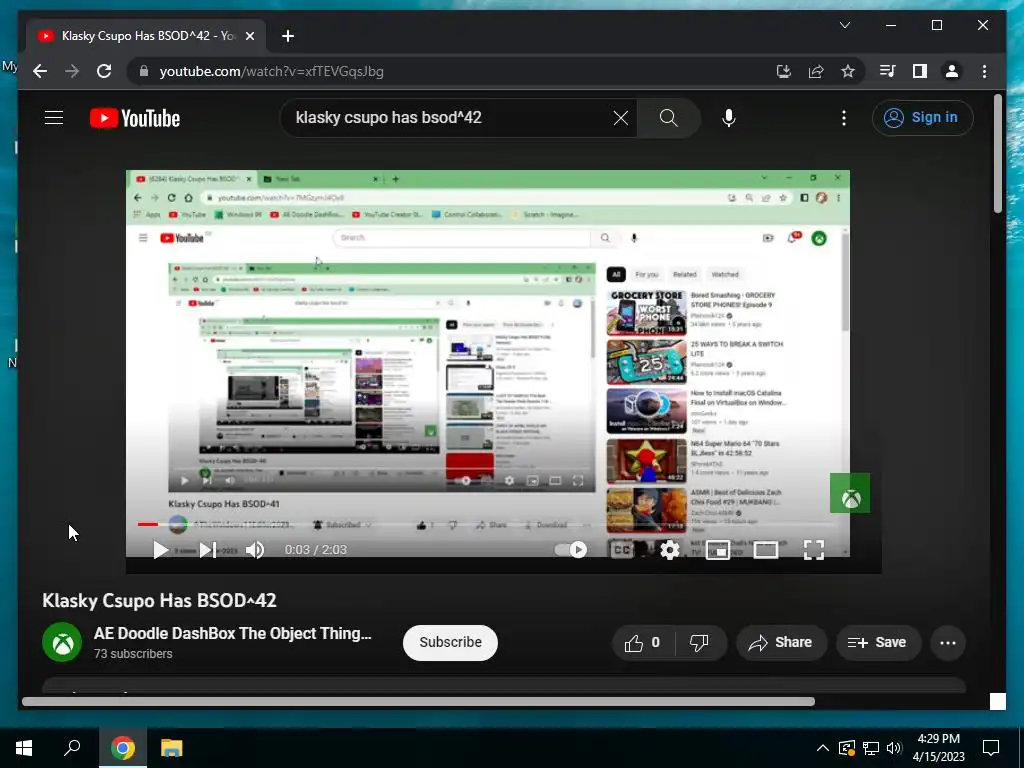Open more actions ellipsis menu

[948, 643]
